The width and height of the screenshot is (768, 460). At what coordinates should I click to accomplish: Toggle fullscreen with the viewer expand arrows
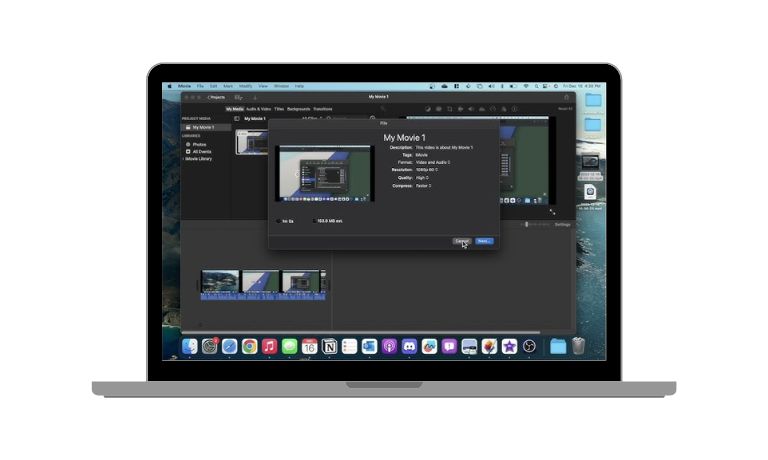point(552,211)
